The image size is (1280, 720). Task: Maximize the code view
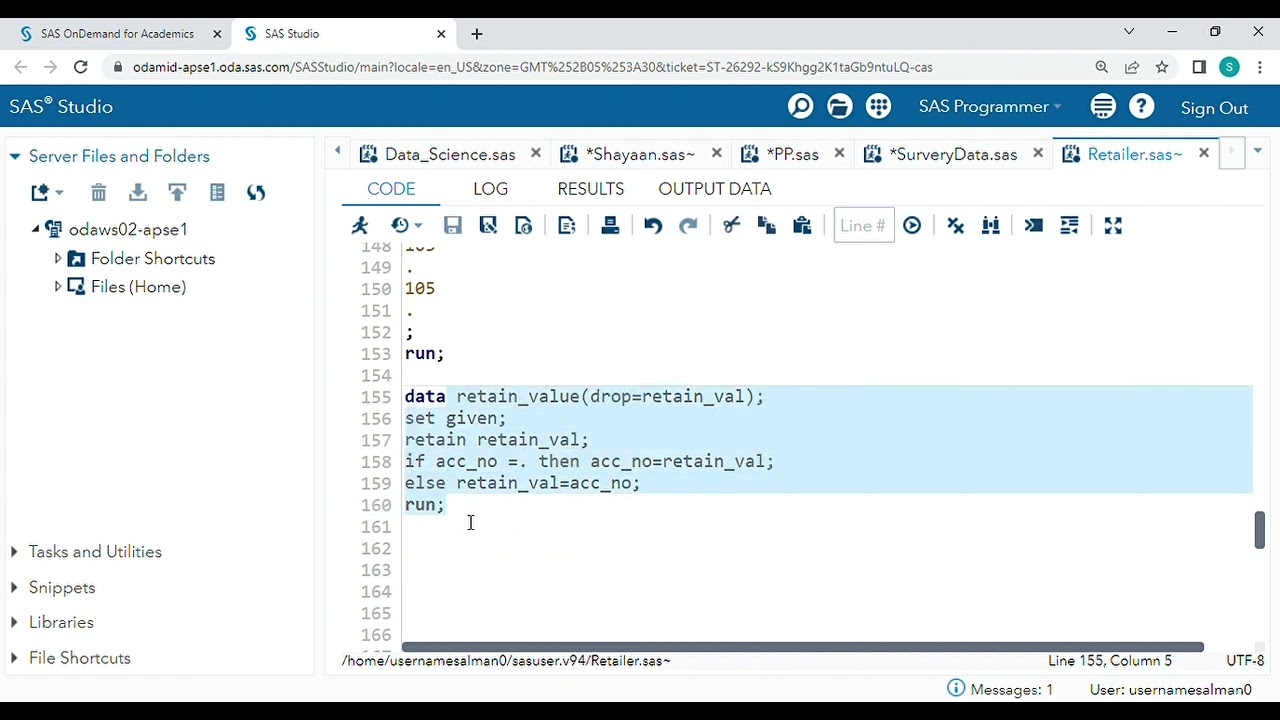point(1113,226)
